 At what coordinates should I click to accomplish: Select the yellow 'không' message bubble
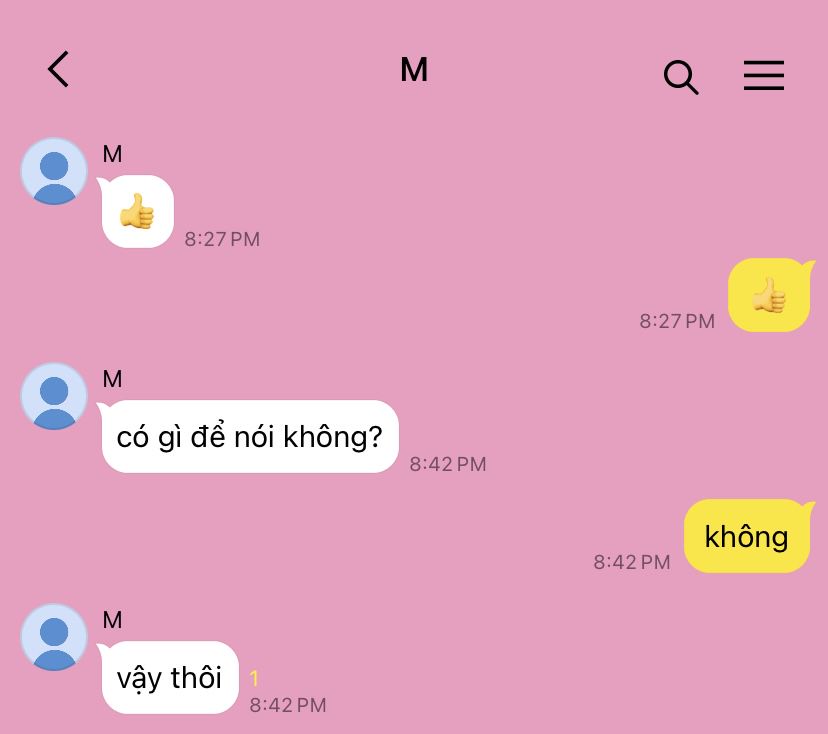pos(748,535)
